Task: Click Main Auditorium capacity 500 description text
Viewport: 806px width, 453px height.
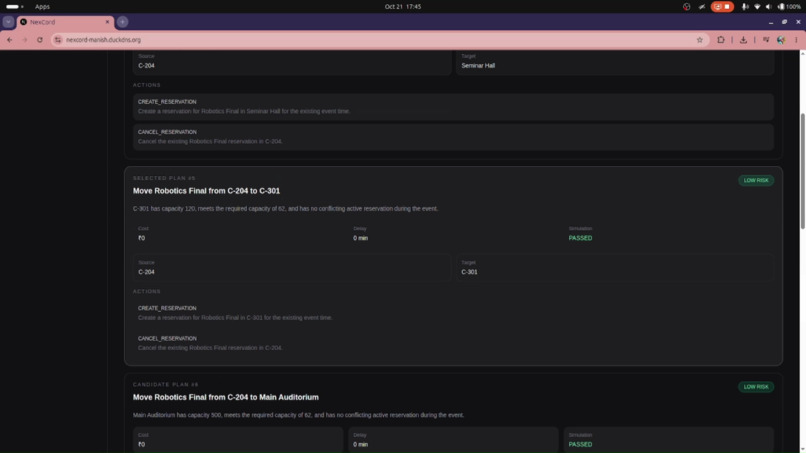Action: (x=298, y=415)
